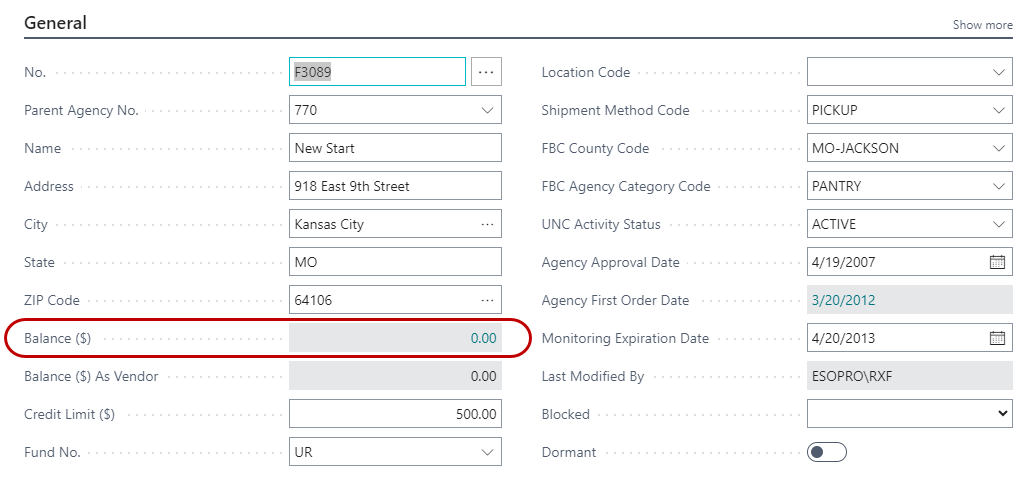Open the ZIP Code lookup ellipsis
This screenshot has height=491, width=1028.
tap(487, 300)
